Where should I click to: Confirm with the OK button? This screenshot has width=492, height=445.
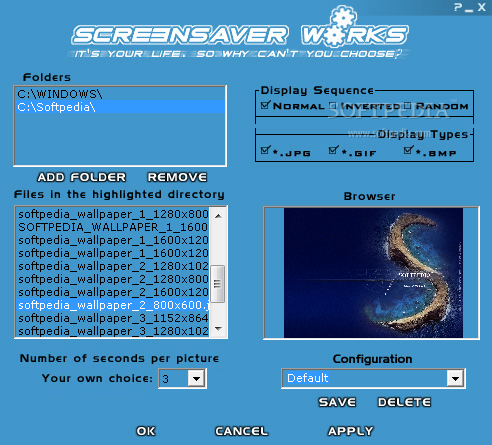tap(146, 431)
